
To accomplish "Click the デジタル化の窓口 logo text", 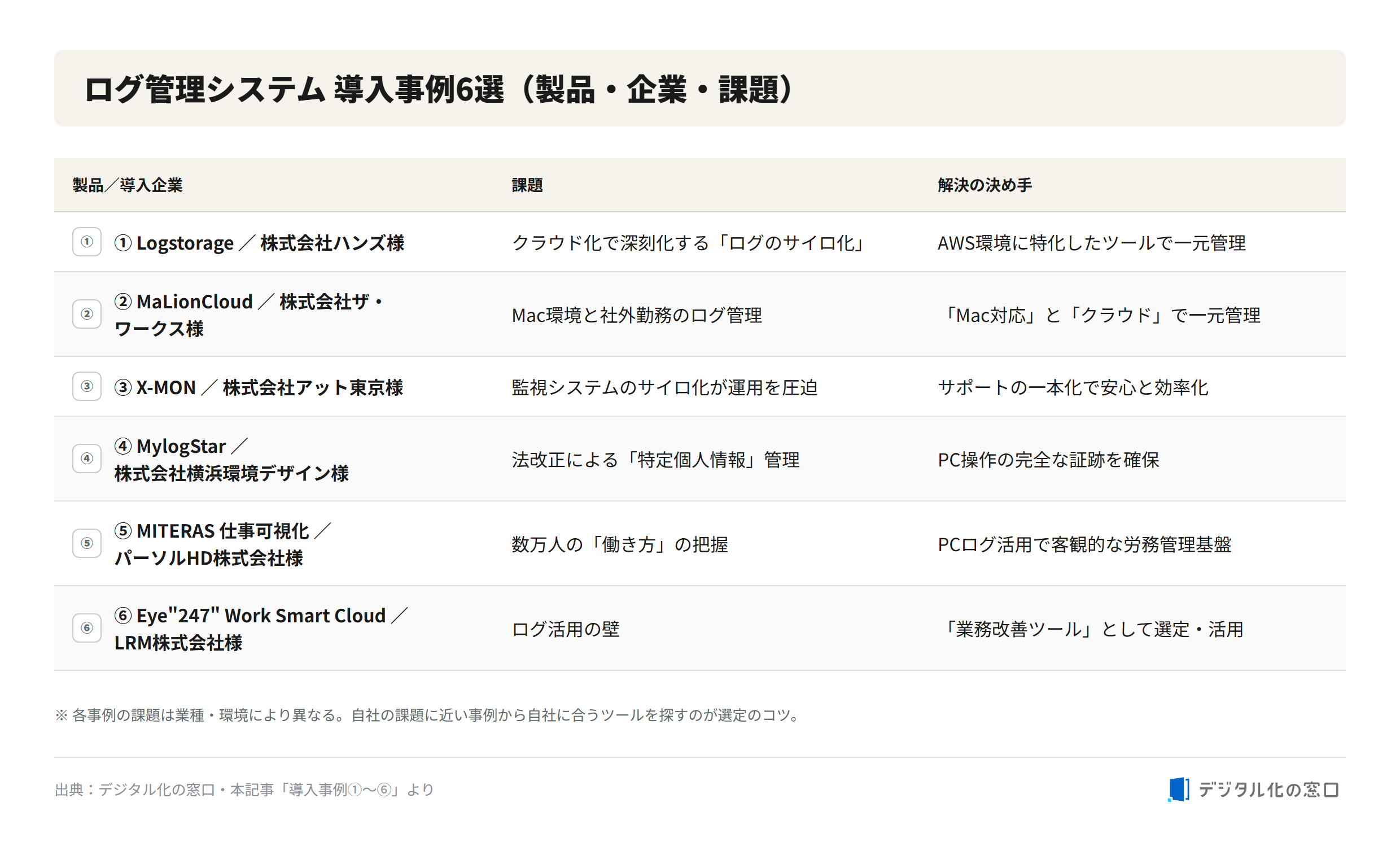I will [1270, 790].
